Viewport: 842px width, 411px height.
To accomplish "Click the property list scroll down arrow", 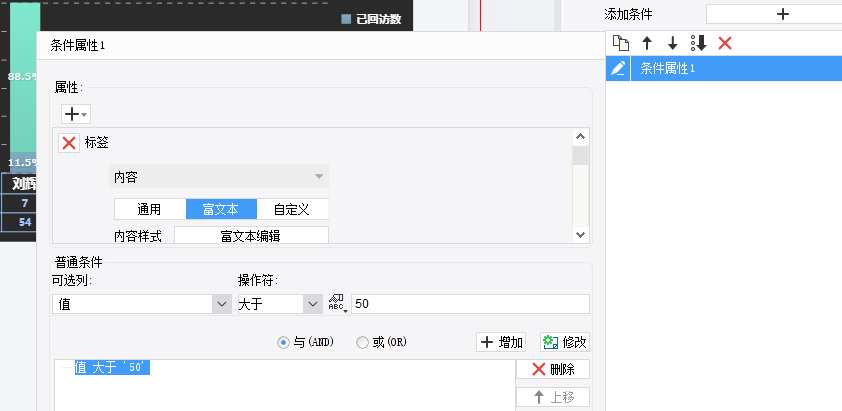I will click(x=580, y=234).
